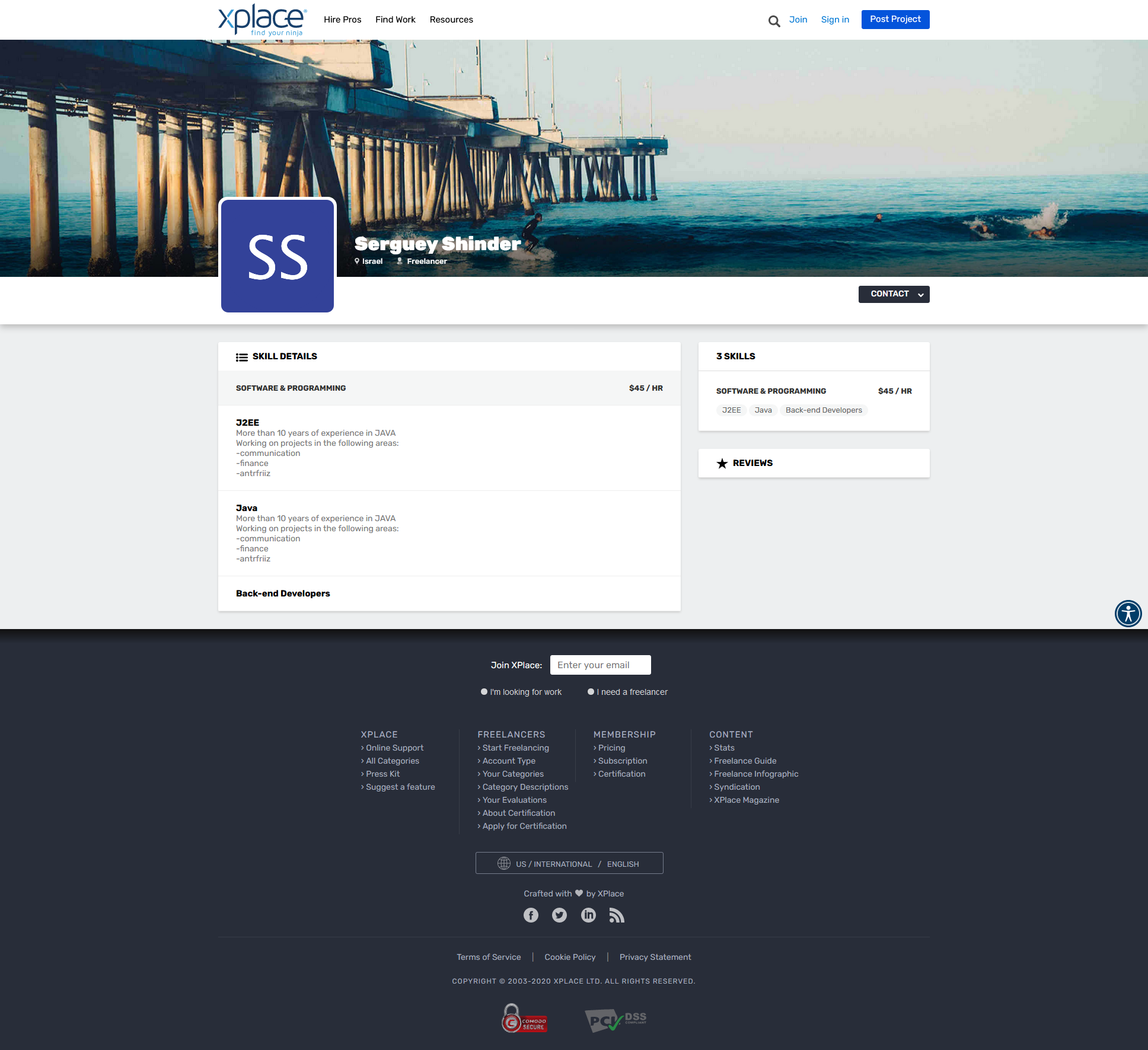
Task: Open the Find Work menu
Action: 395,20
